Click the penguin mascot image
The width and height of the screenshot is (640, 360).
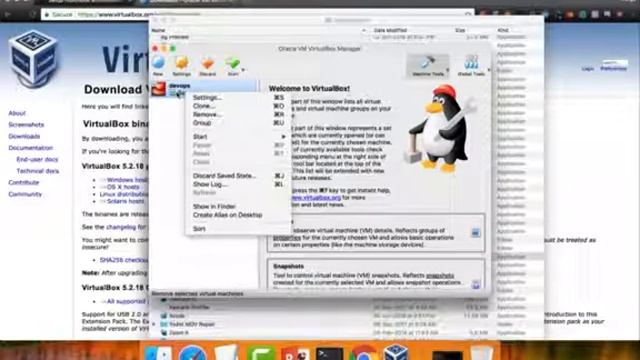click(439, 129)
